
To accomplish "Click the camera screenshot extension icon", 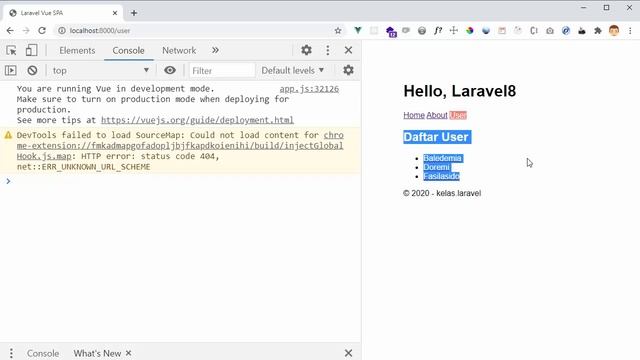I will coord(550,31).
